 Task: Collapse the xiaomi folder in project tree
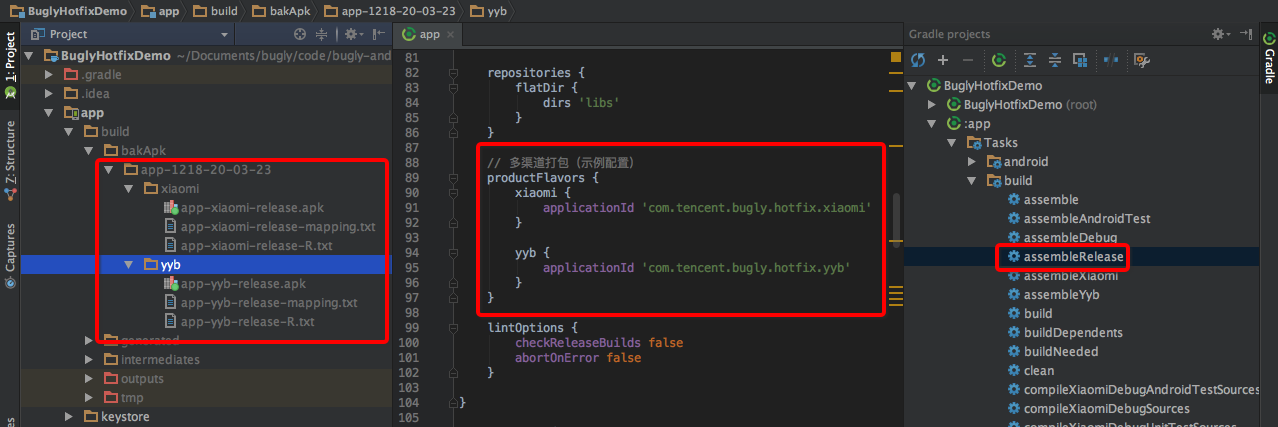[x=130, y=189]
